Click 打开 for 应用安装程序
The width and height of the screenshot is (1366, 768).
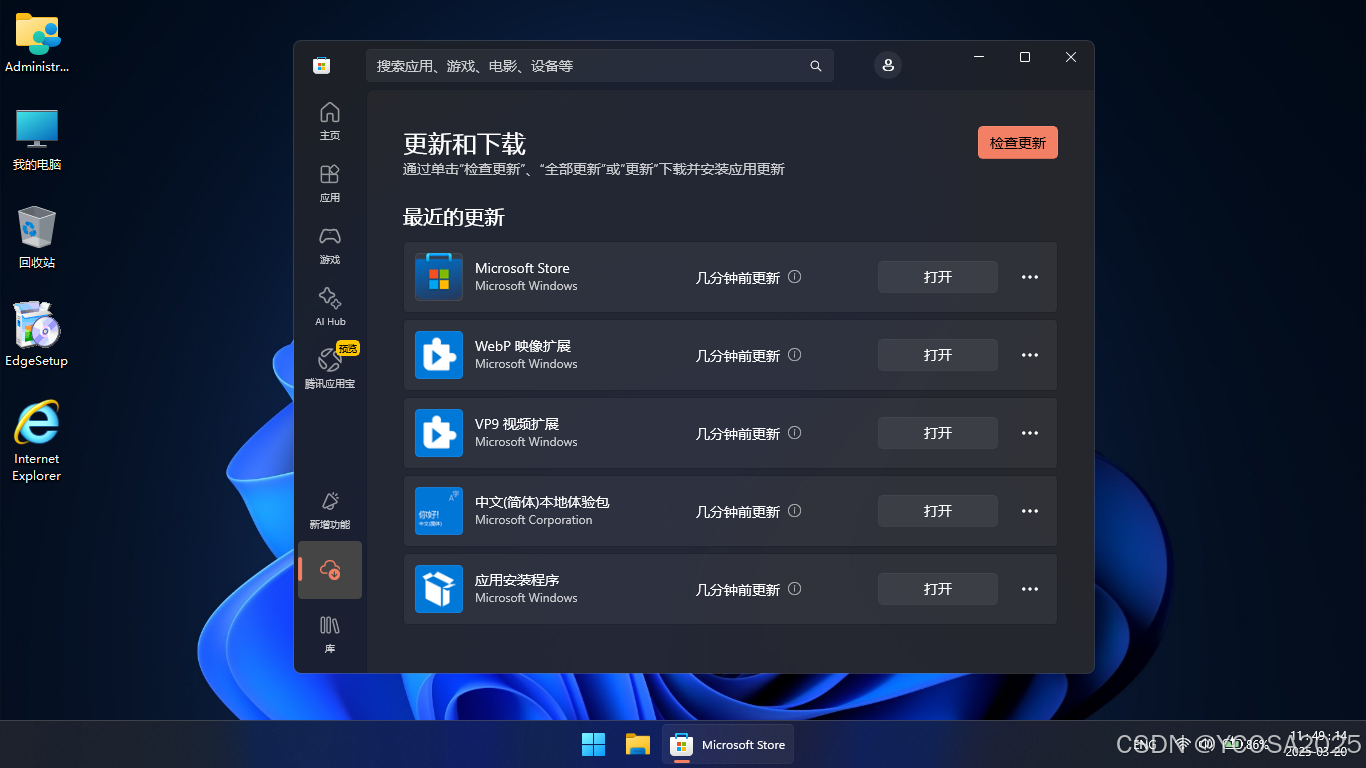[x=938, y=589]
